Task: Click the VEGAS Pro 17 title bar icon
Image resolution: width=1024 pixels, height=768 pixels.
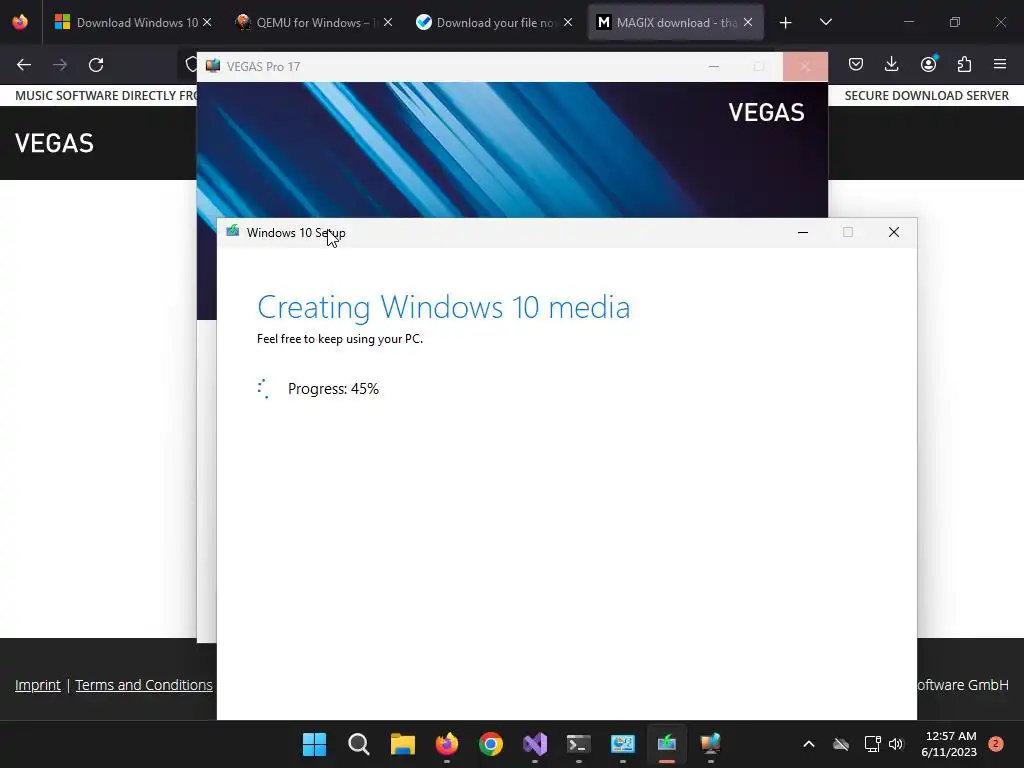Action: [213, 66]
